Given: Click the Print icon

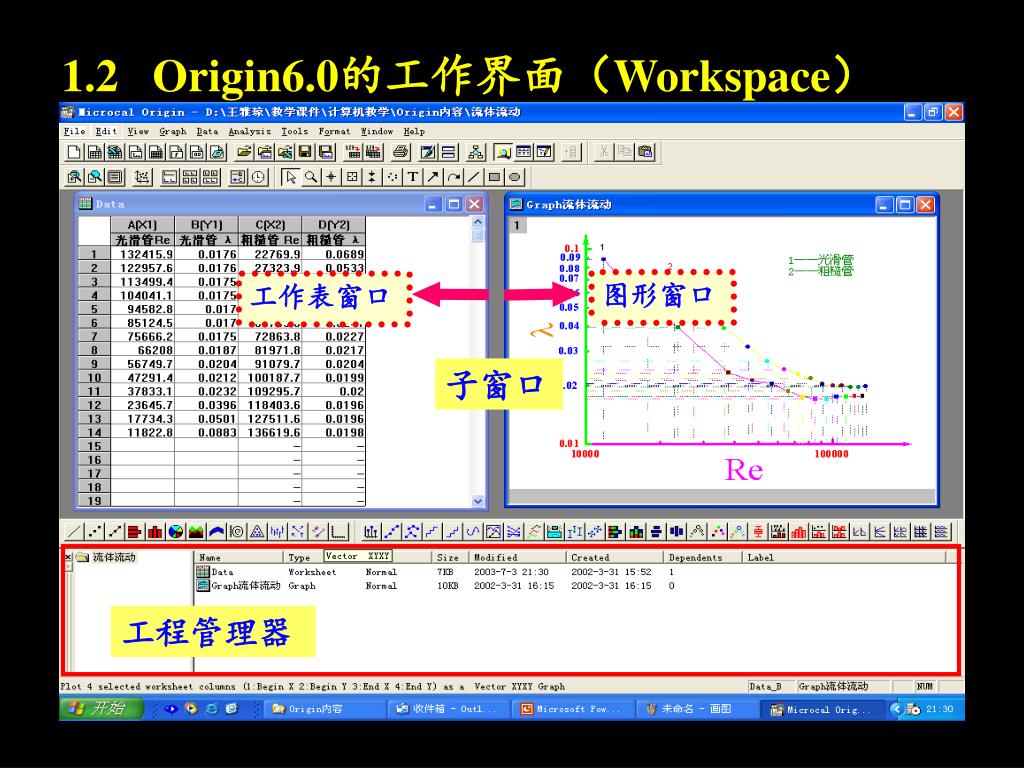Looking at the screenshot, I should tap(401, 152).
